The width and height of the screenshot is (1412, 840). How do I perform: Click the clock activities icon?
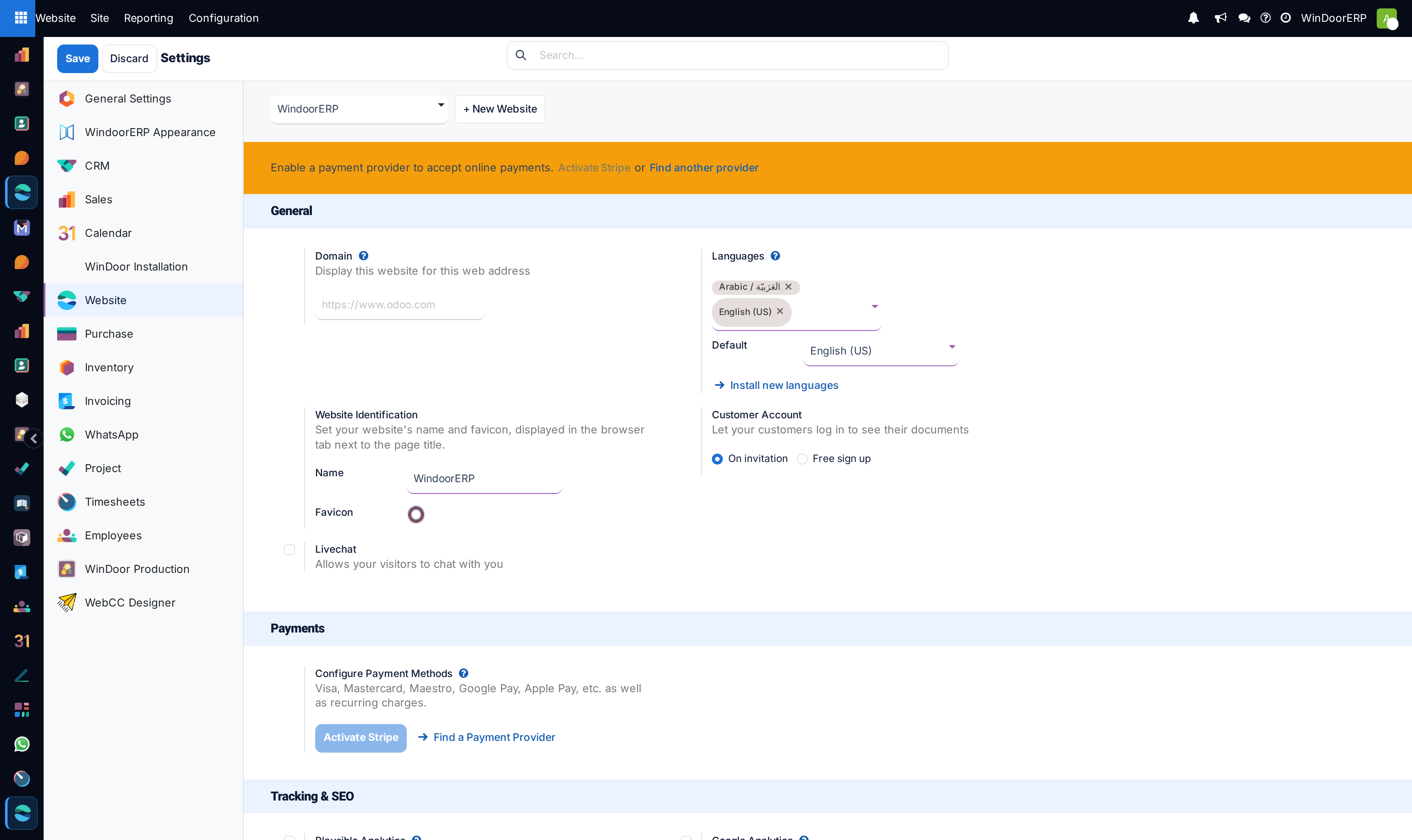(x=1286, y=18)
